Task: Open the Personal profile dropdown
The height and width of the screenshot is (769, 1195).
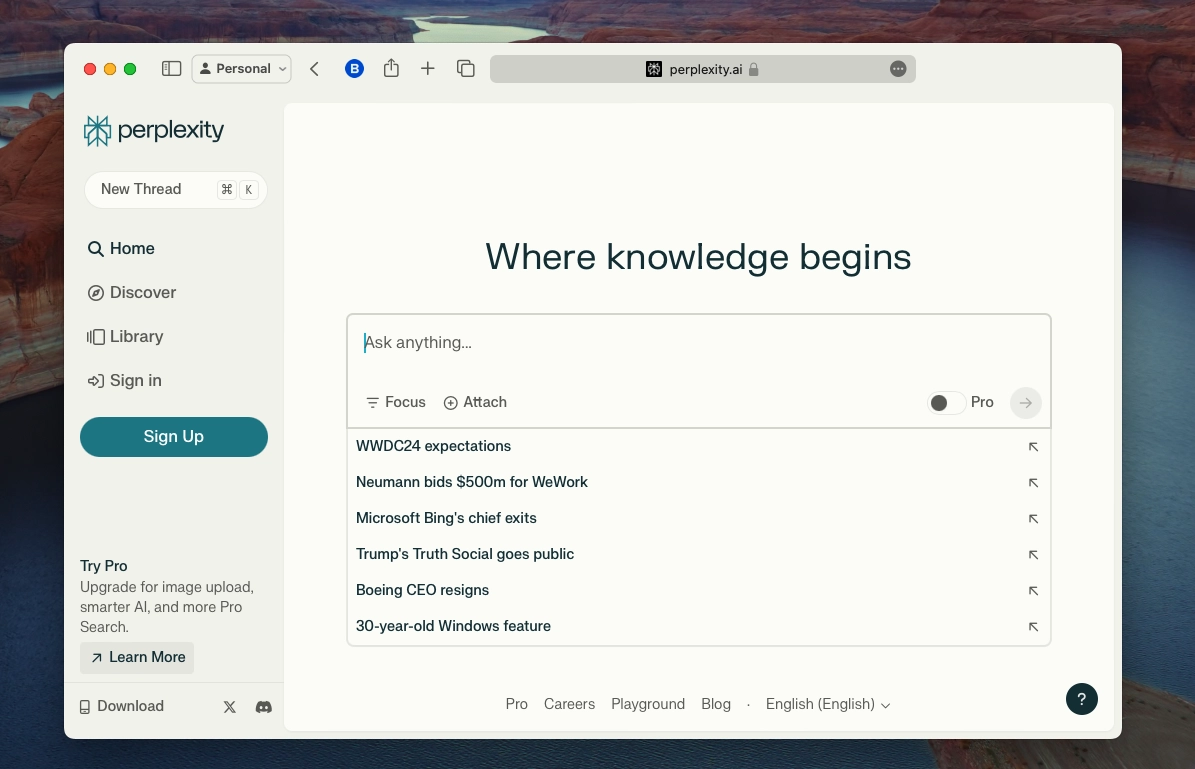Action: click(x=242, y=69)
